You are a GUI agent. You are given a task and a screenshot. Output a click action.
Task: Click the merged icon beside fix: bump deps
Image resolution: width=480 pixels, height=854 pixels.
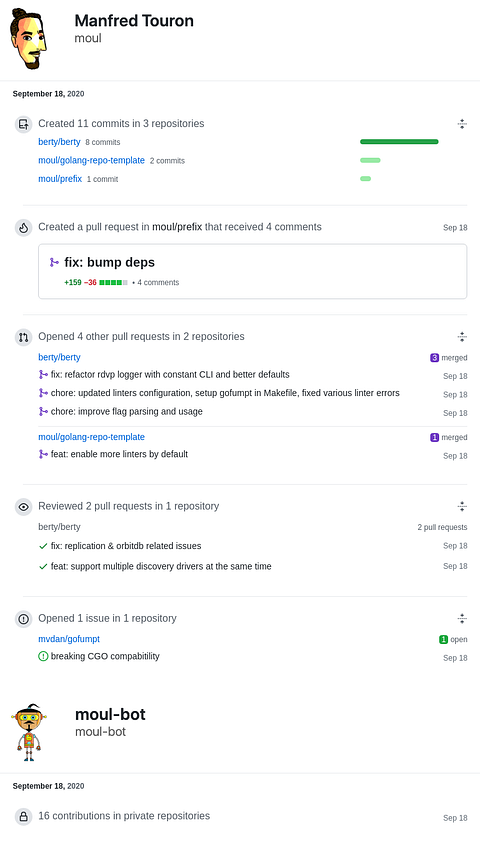point(54,263)
